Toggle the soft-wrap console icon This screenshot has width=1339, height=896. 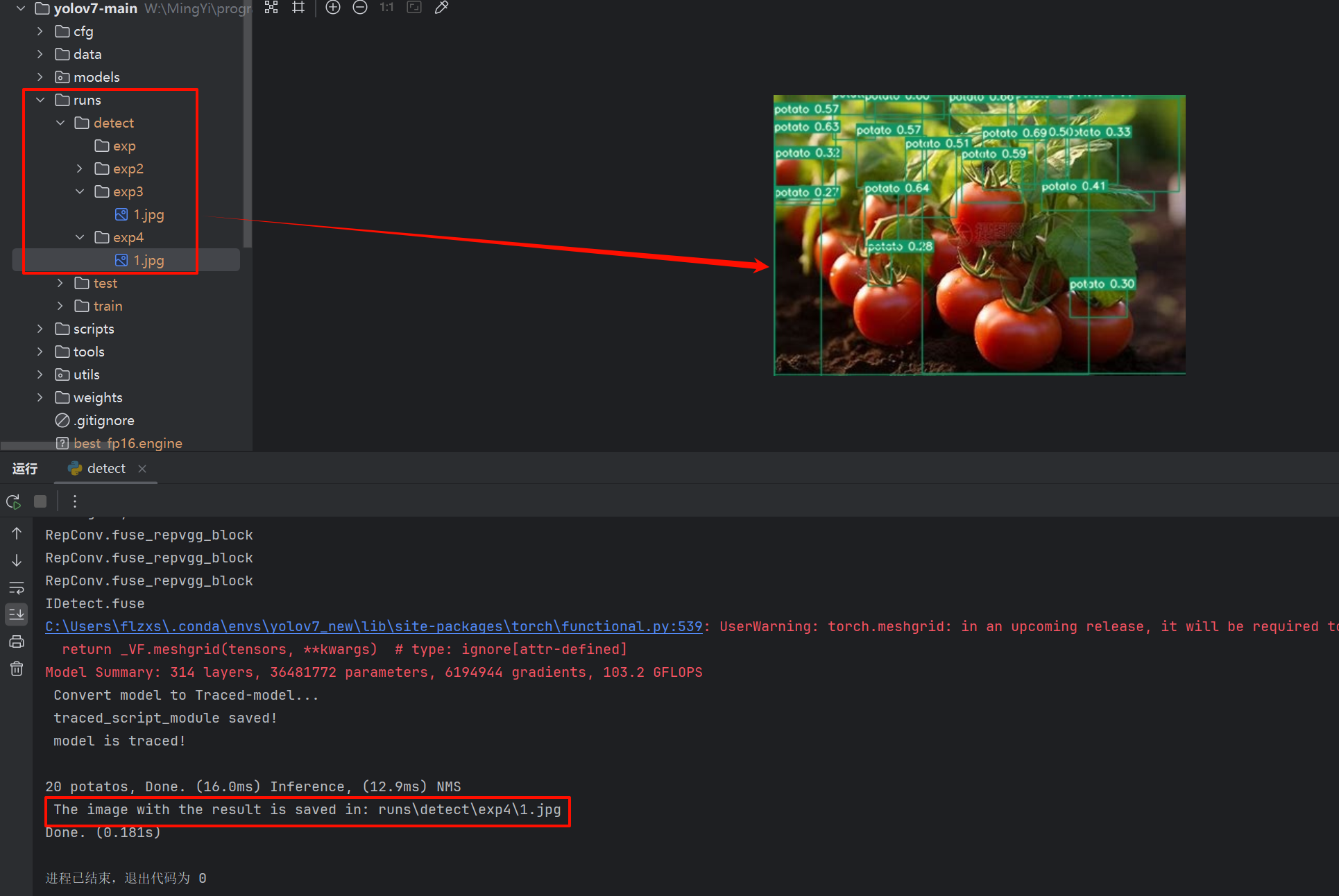[17, 588]
